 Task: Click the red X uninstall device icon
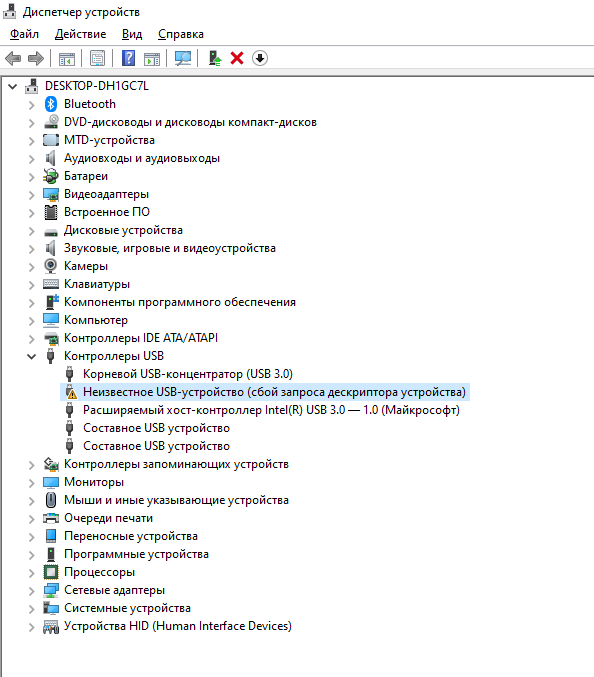(237, 58)
